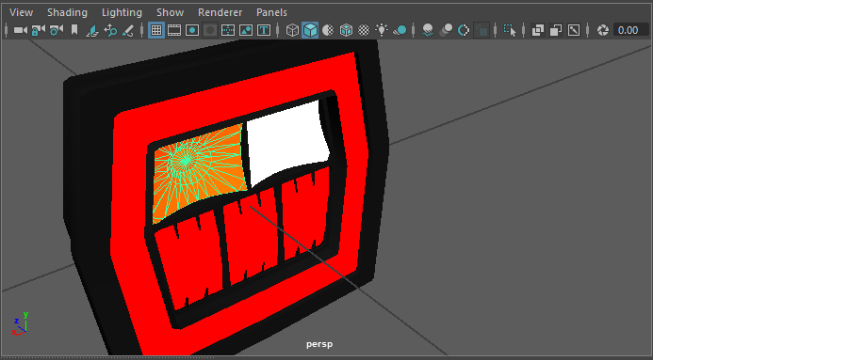Screen dimensions: 861x360
Task: Toggle the Lock Camera icon
Action: pyautogui.click(x=38, y=30)
